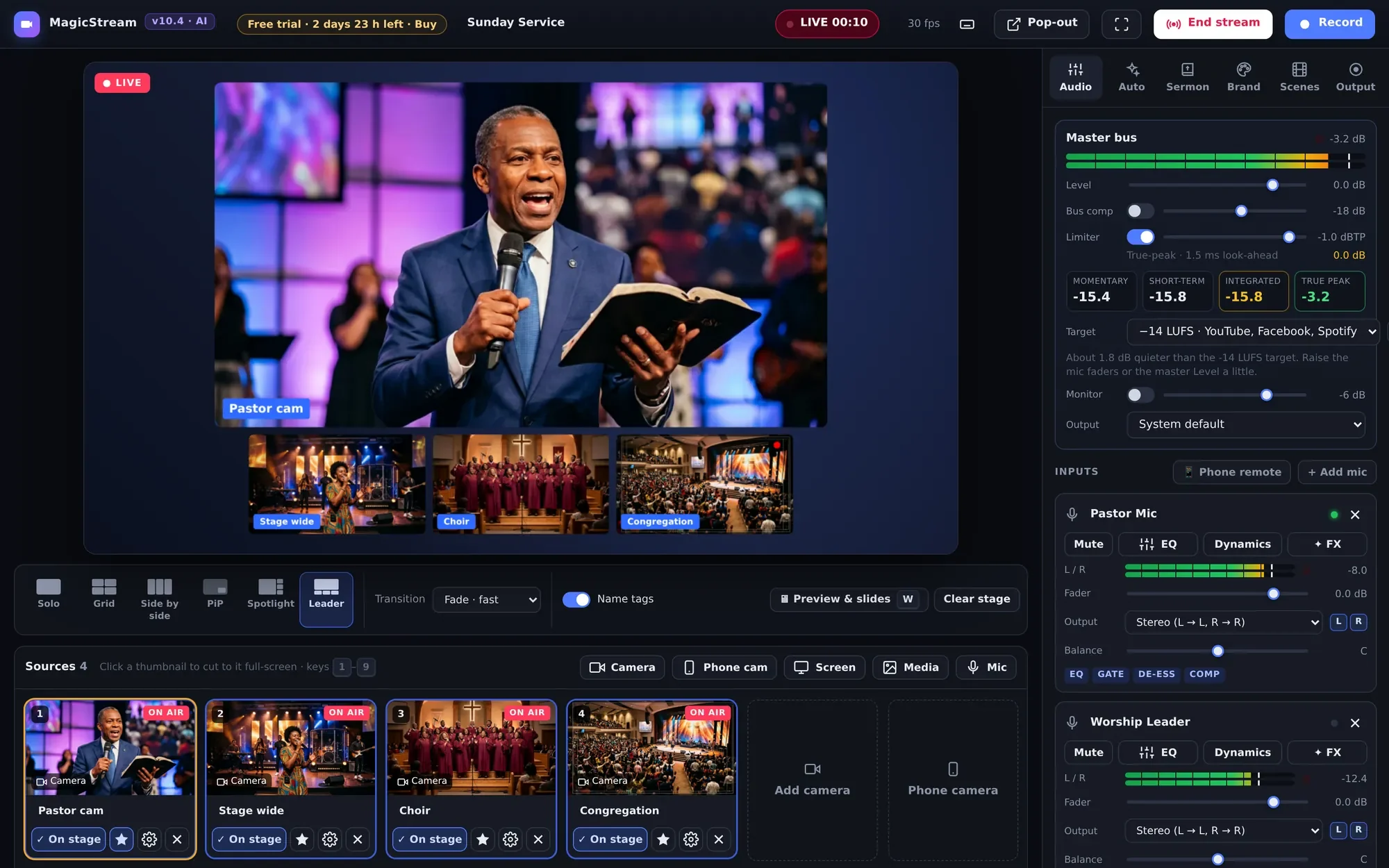This screenshot has width=1389, height=868.
Task: Click the L channel button on Worship Leader
Action: click(1338, 830)
